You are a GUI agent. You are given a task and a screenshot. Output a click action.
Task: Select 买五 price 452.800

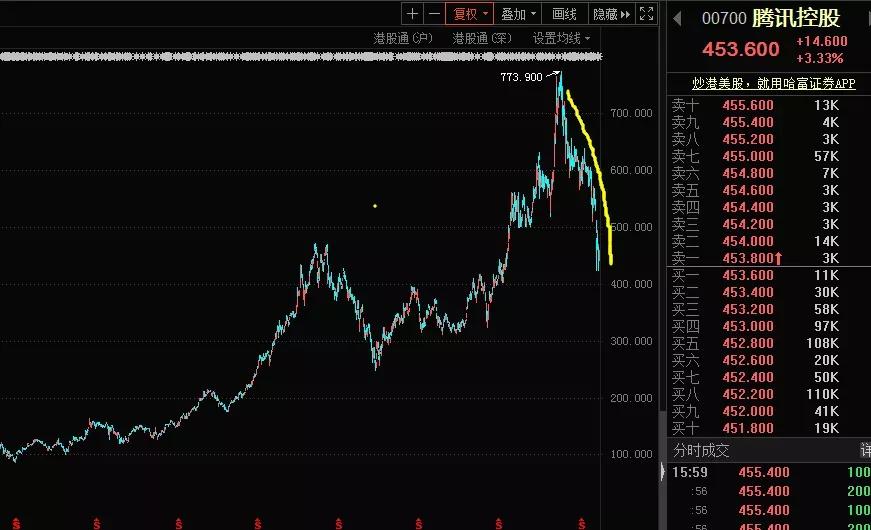pos(748,343)
